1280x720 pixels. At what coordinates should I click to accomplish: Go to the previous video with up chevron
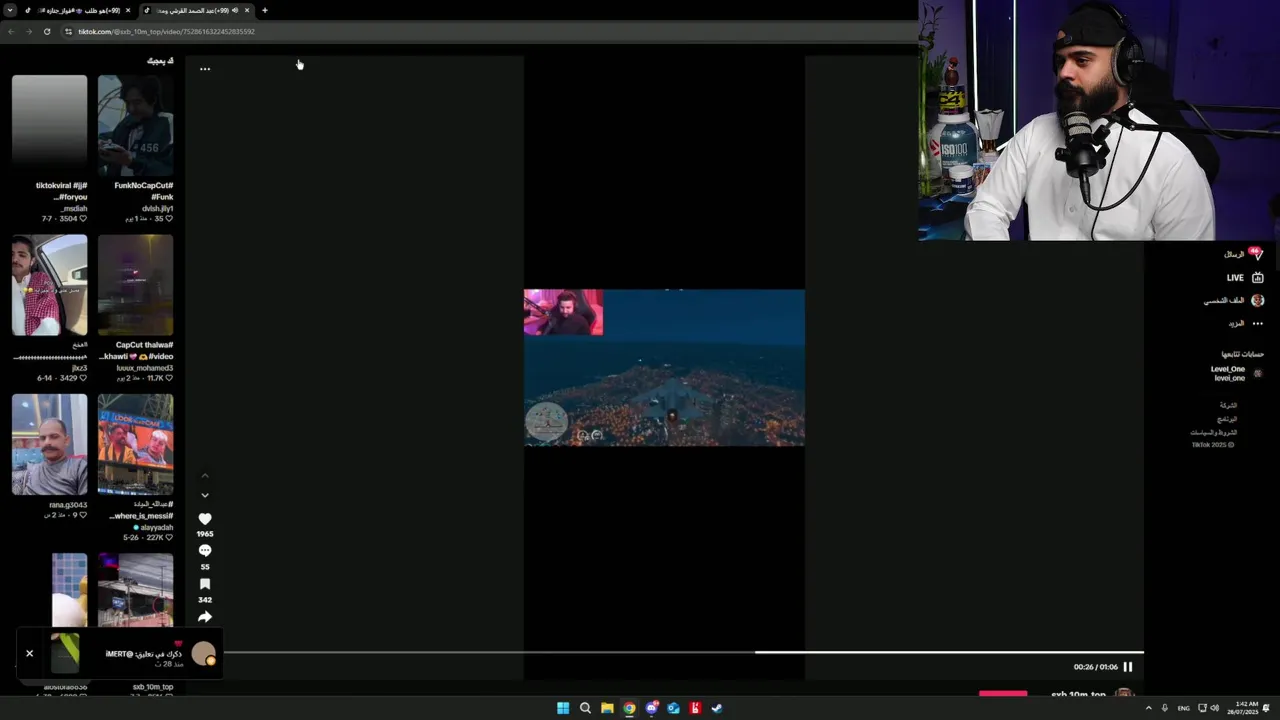coord(205,476)
